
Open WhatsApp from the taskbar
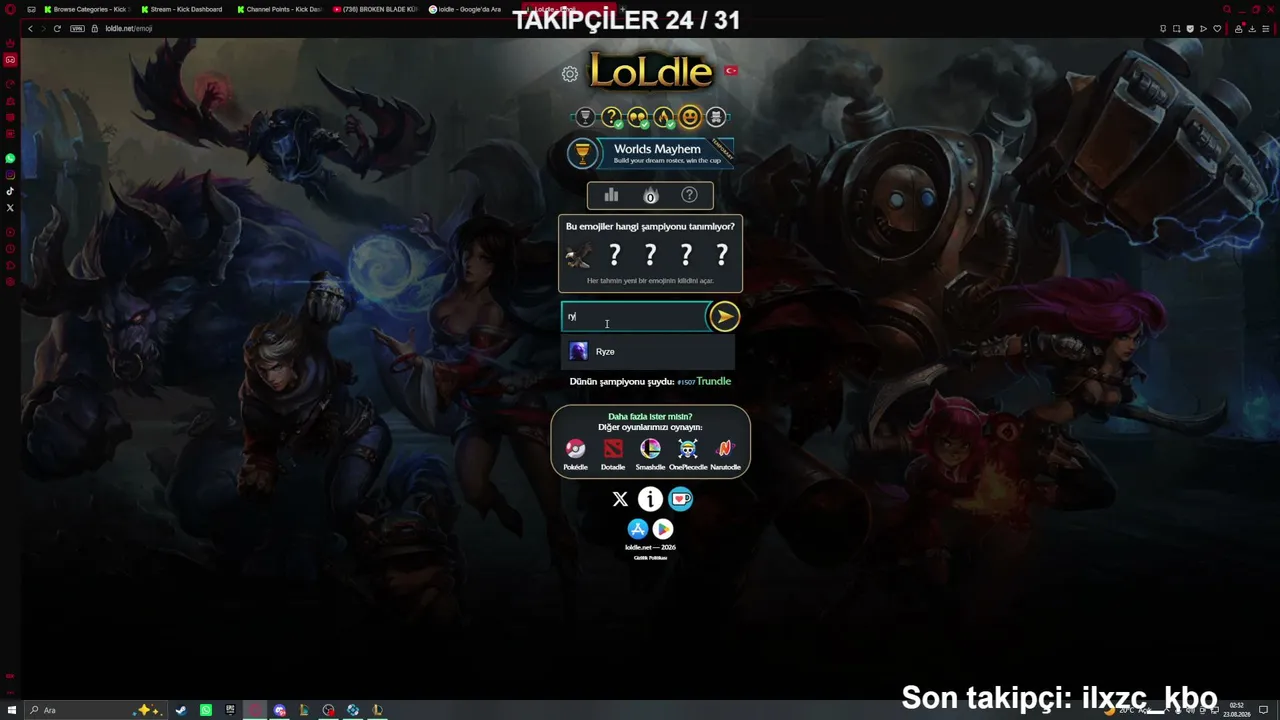tap(206, 710)
